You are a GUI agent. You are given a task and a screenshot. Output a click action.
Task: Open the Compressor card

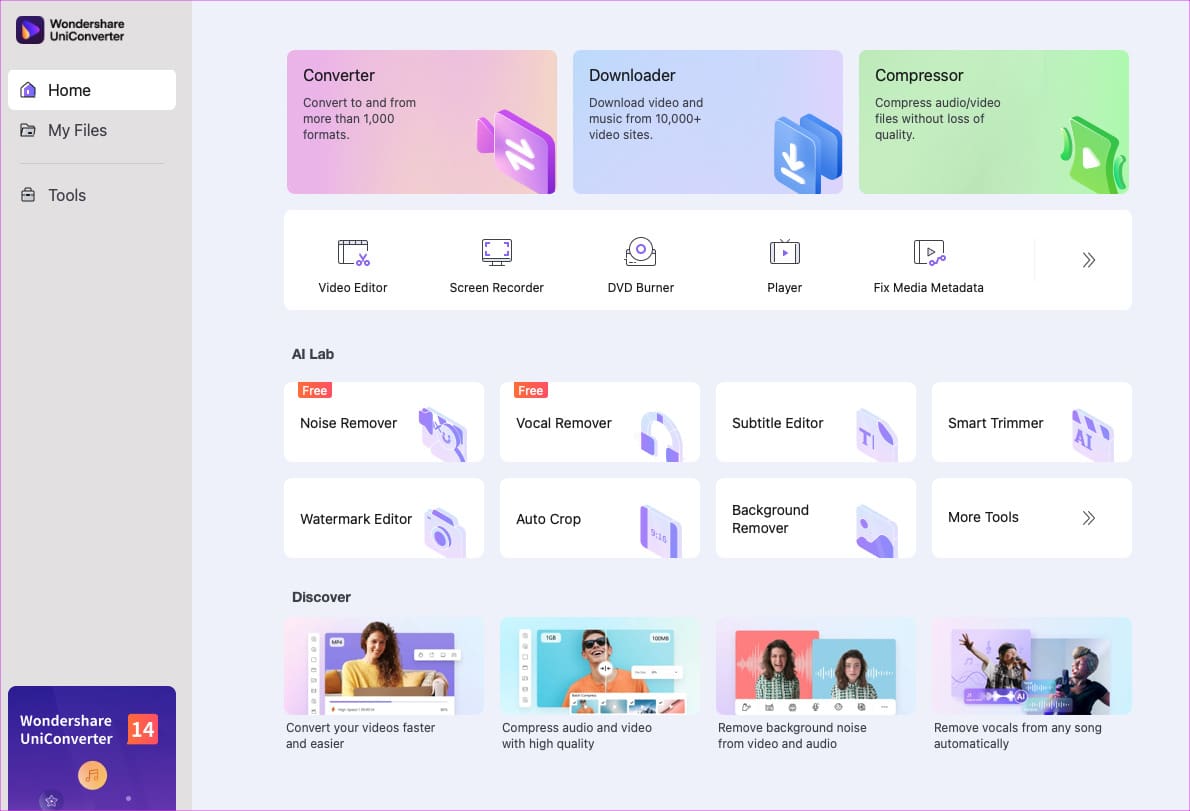click(993, 122)
